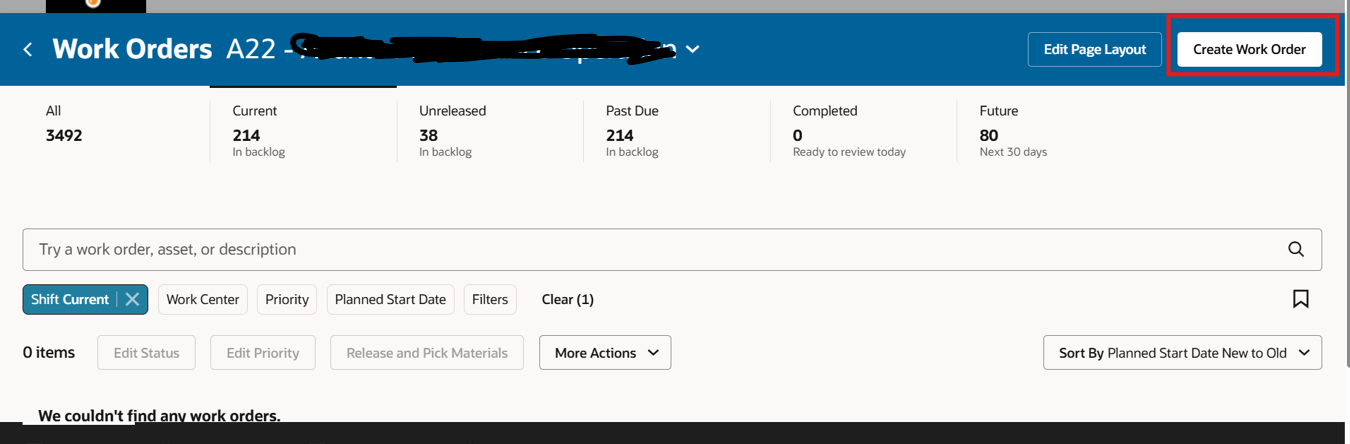Image resolution: width=1350 pixels, height=444 pixels.
Task: Expand the organization dropdown chevron in header
Action: pyautogui.click(x=692, y=49)
